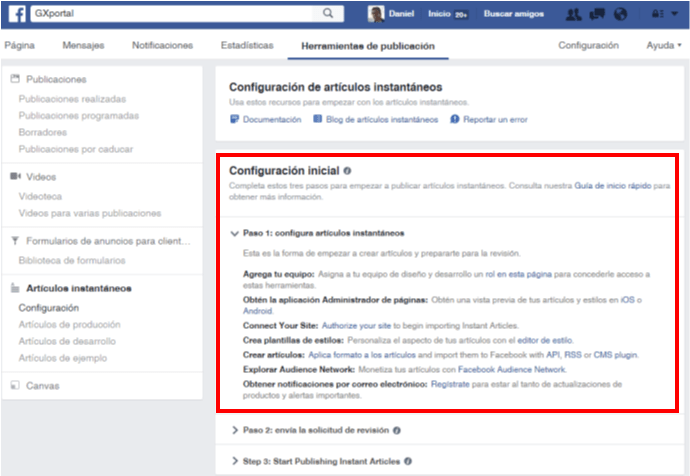Open the notifications globe icon

[x=620, y=14]
